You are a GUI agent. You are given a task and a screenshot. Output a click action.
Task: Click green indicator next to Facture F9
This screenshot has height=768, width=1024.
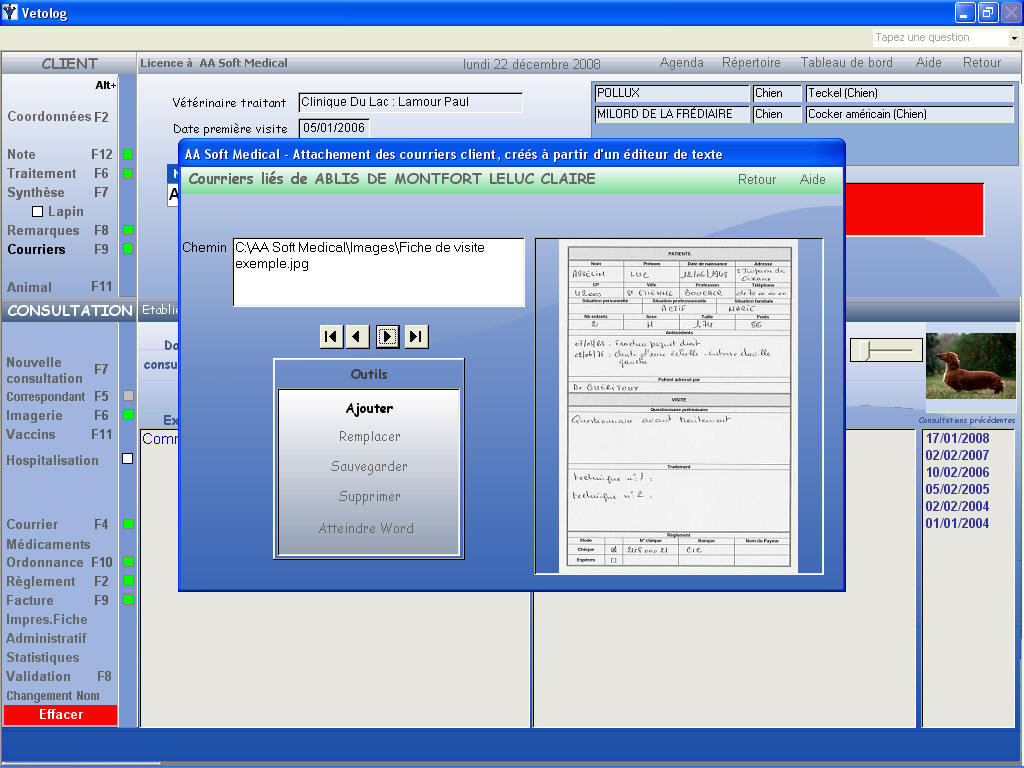128,600
